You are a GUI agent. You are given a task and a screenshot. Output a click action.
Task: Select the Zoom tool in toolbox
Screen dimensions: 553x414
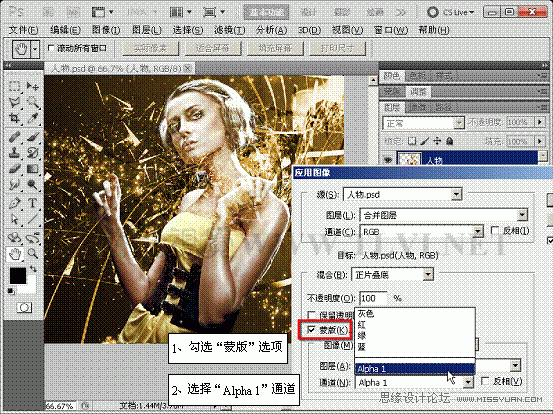pyautogui.click(x=33, y=254)
